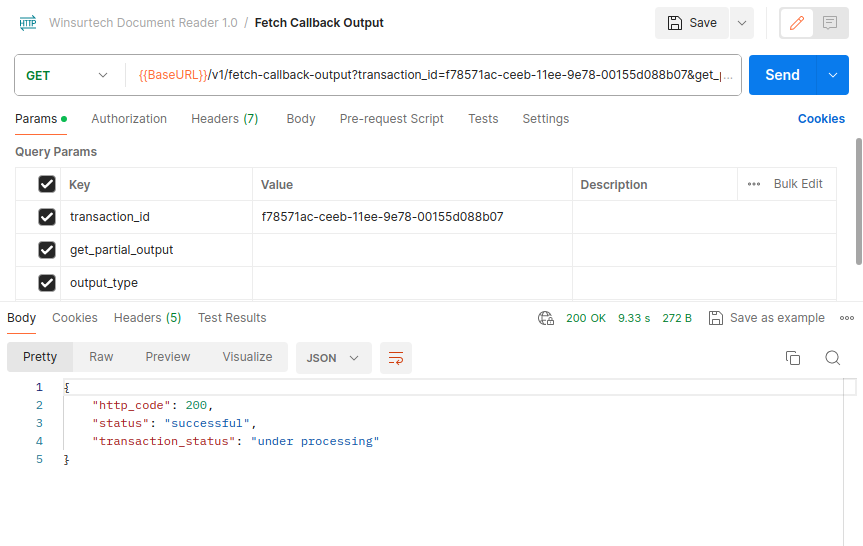Open the GET method dropdown

67,75
